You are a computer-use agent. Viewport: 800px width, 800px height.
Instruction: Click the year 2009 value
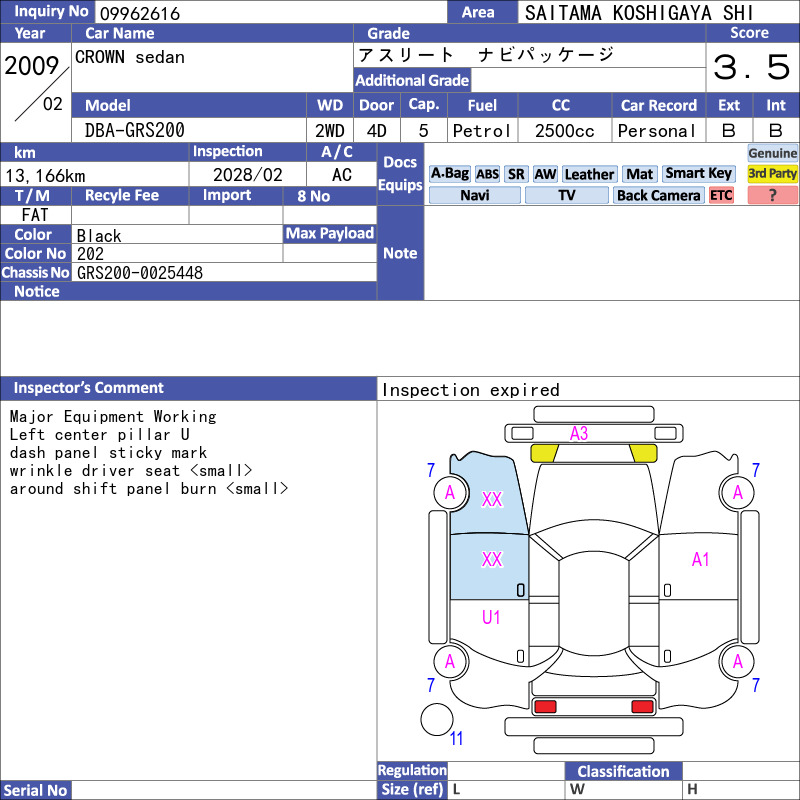32,65
